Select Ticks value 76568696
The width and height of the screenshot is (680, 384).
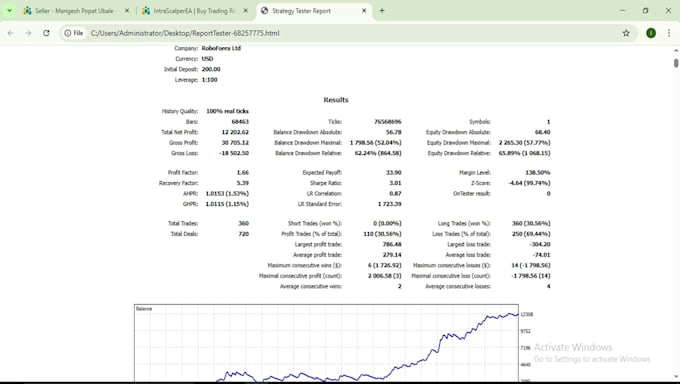(x=388, y=122)
